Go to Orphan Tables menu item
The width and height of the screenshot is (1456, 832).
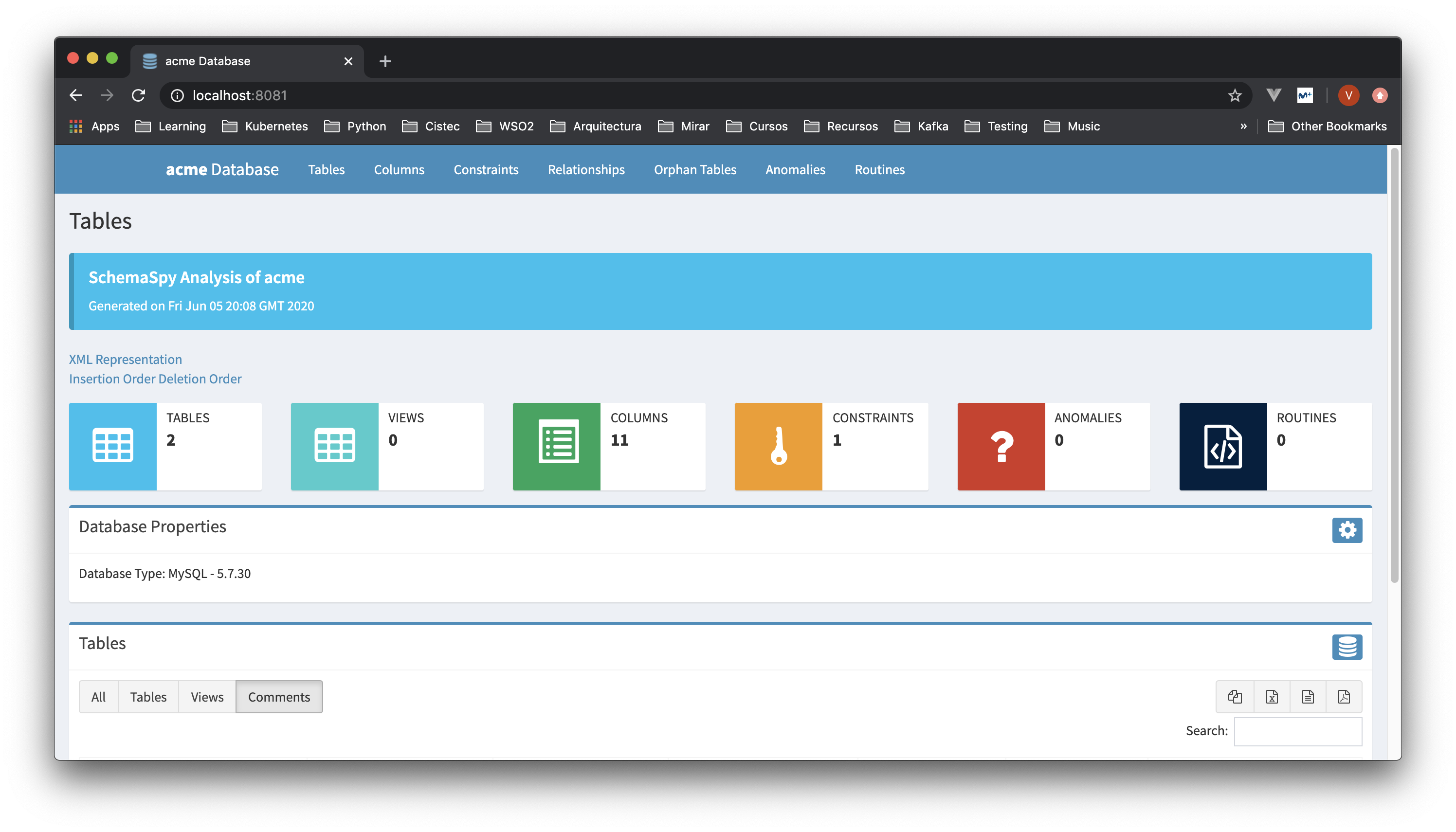click(x=694, y=169)
